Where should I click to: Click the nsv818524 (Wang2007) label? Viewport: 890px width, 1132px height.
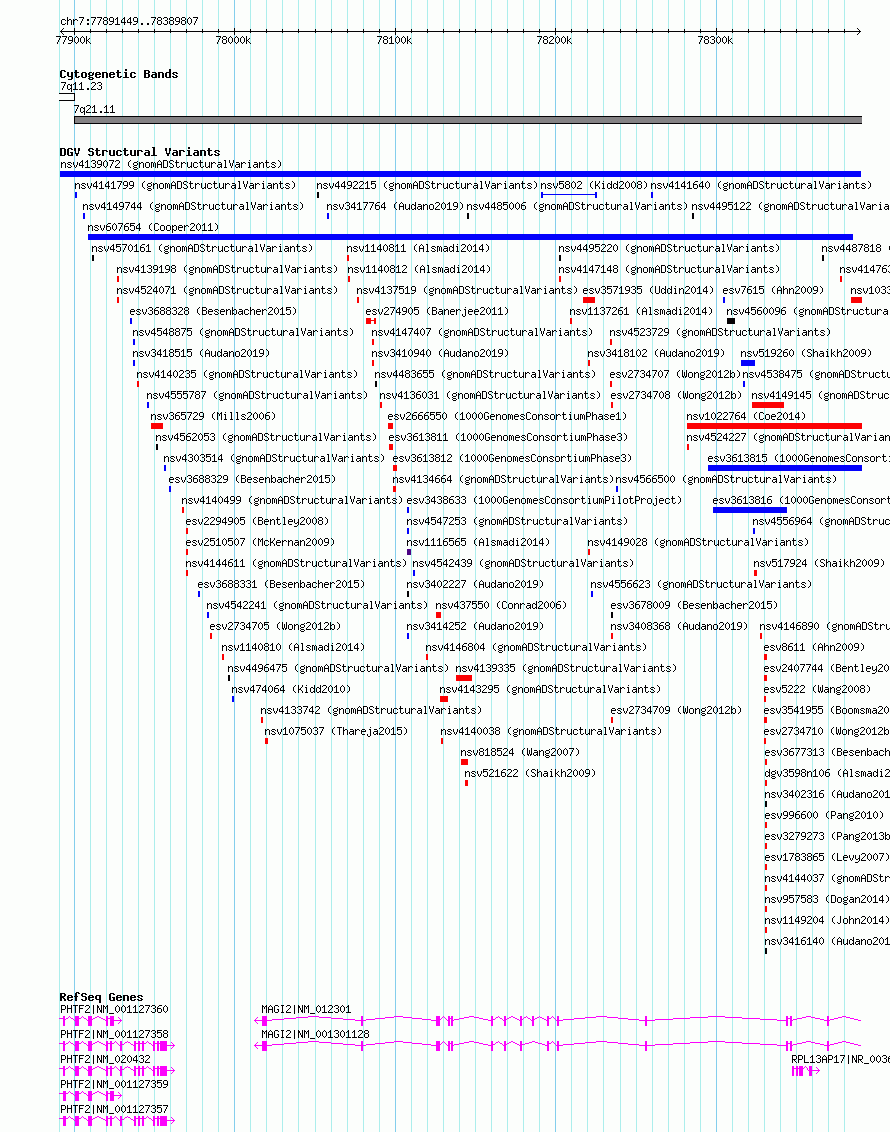coord(520,752)
